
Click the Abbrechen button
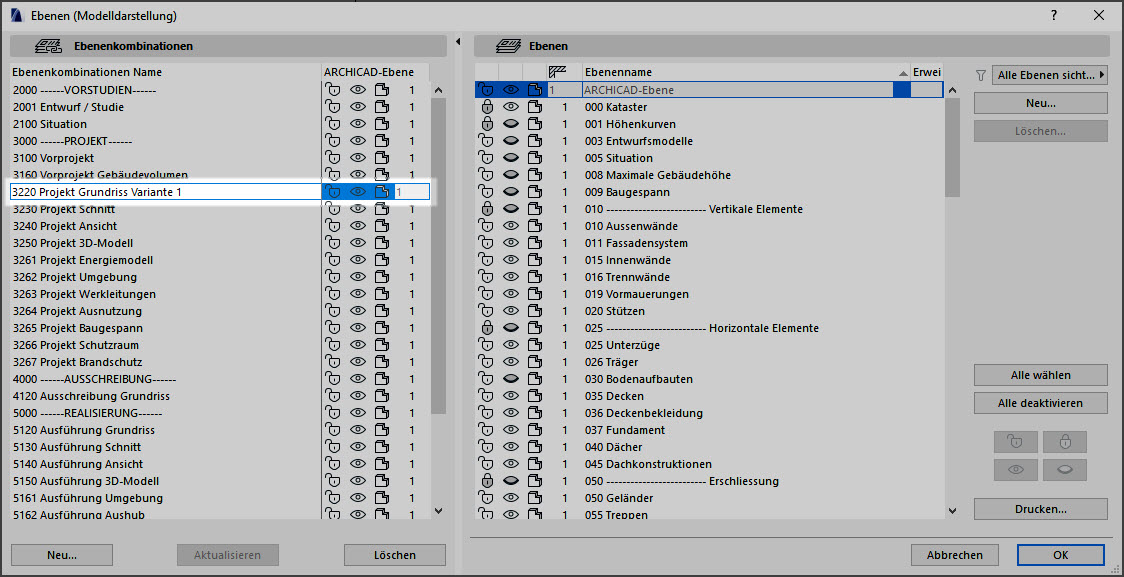click(954, 555)
